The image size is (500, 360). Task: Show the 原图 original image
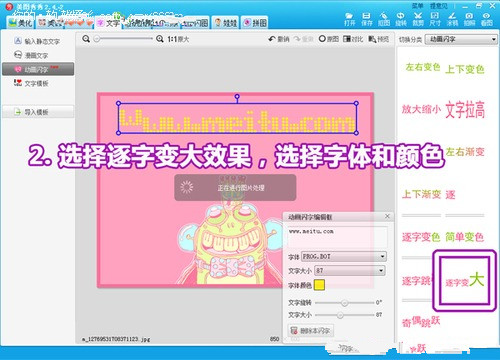(x=328, y=39)
